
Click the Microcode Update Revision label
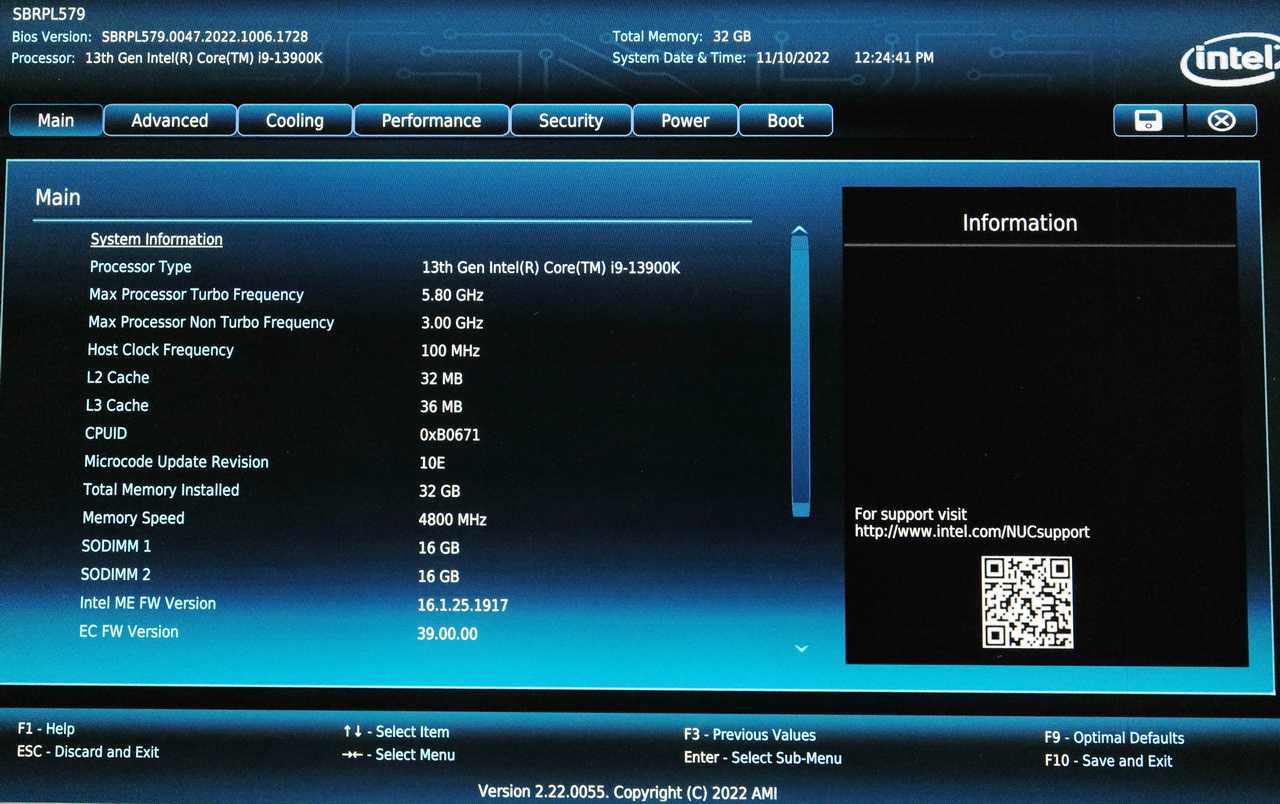(176, 462)
